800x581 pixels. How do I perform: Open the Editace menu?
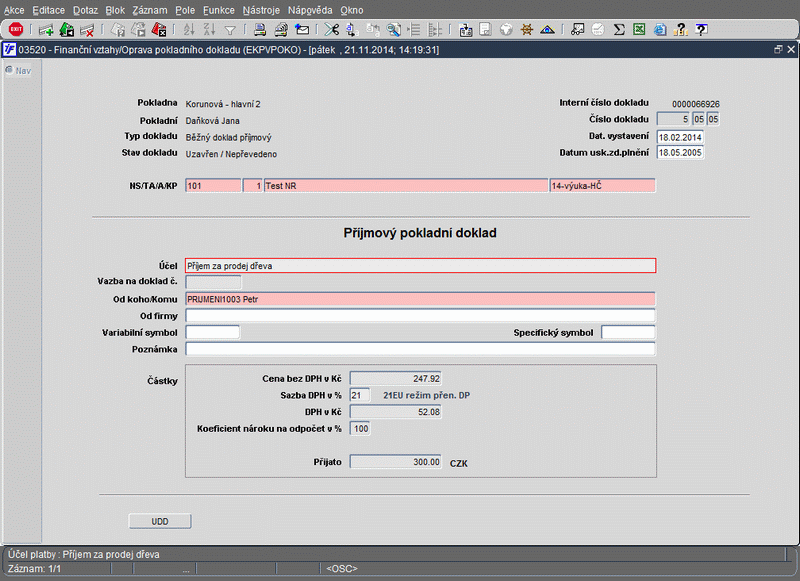(x=48, y=10)
